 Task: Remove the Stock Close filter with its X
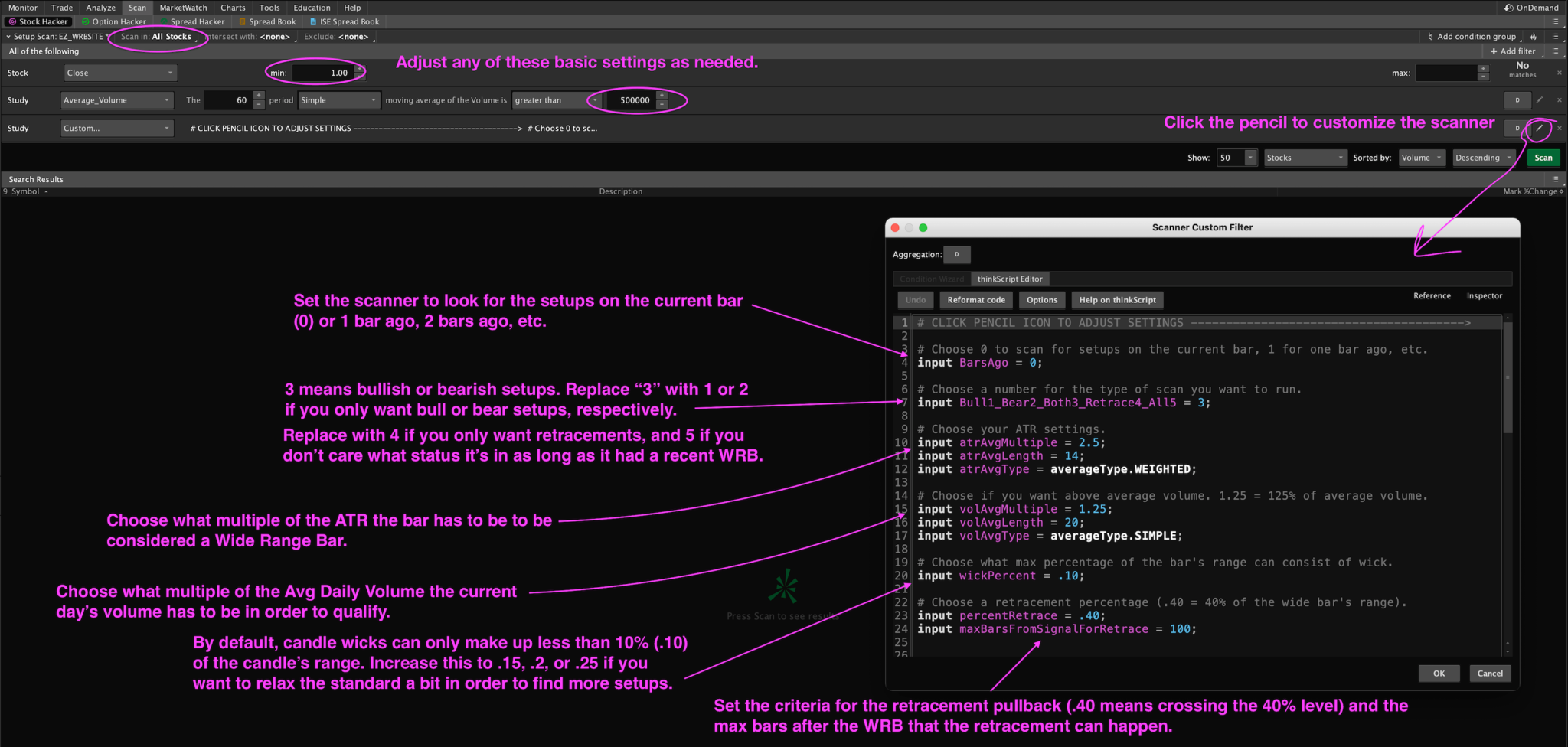tap(1560, 73)
